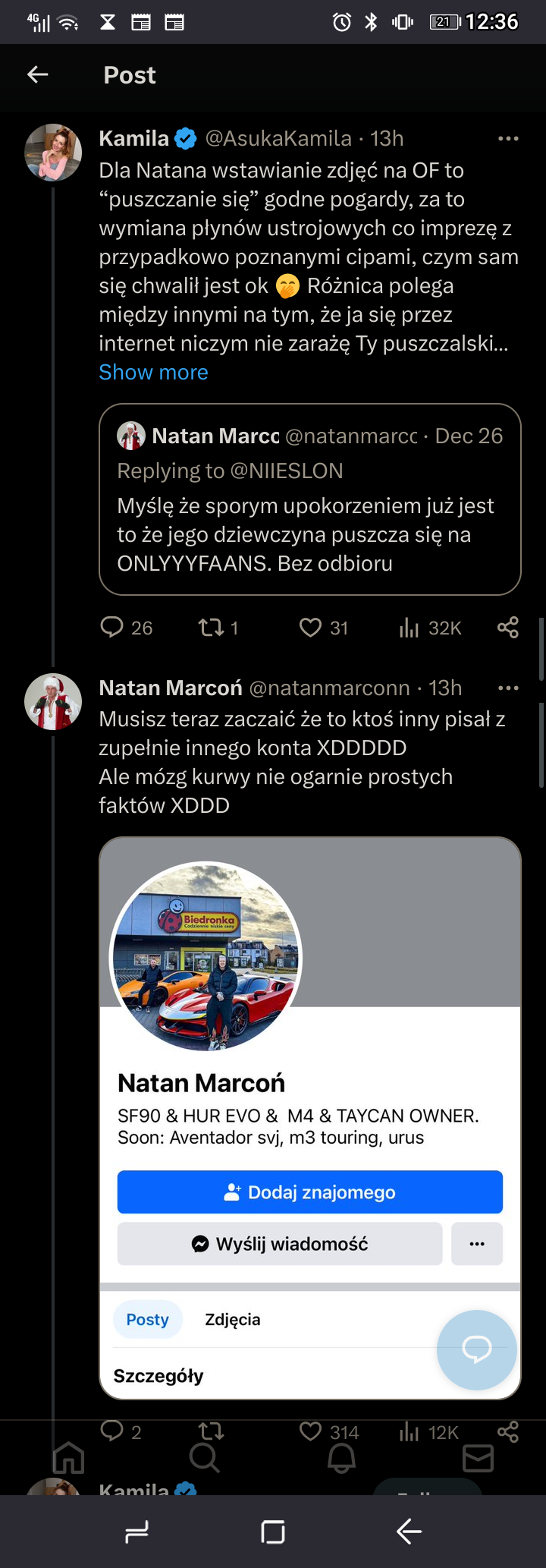Screen dimensions: 546x1568
Task: Tap the back arrow in Post header
Action: point(38,74)
